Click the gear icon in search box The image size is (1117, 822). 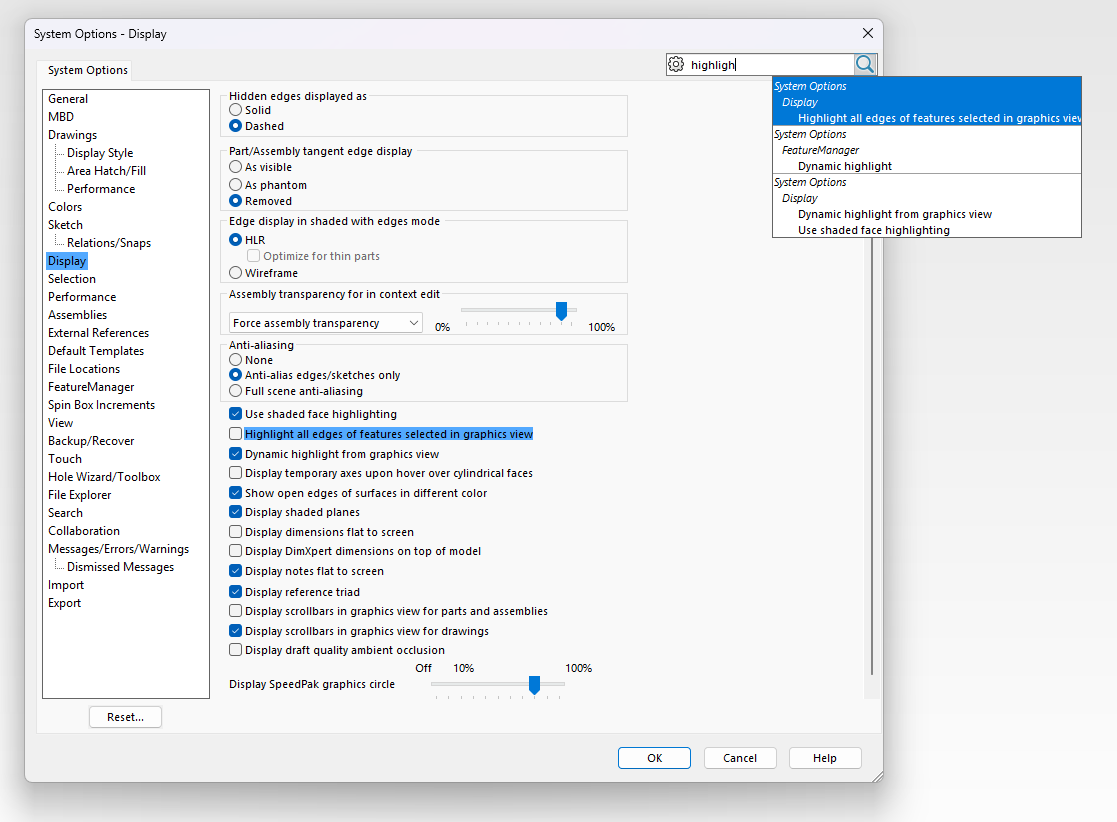(x=676, y=64)
